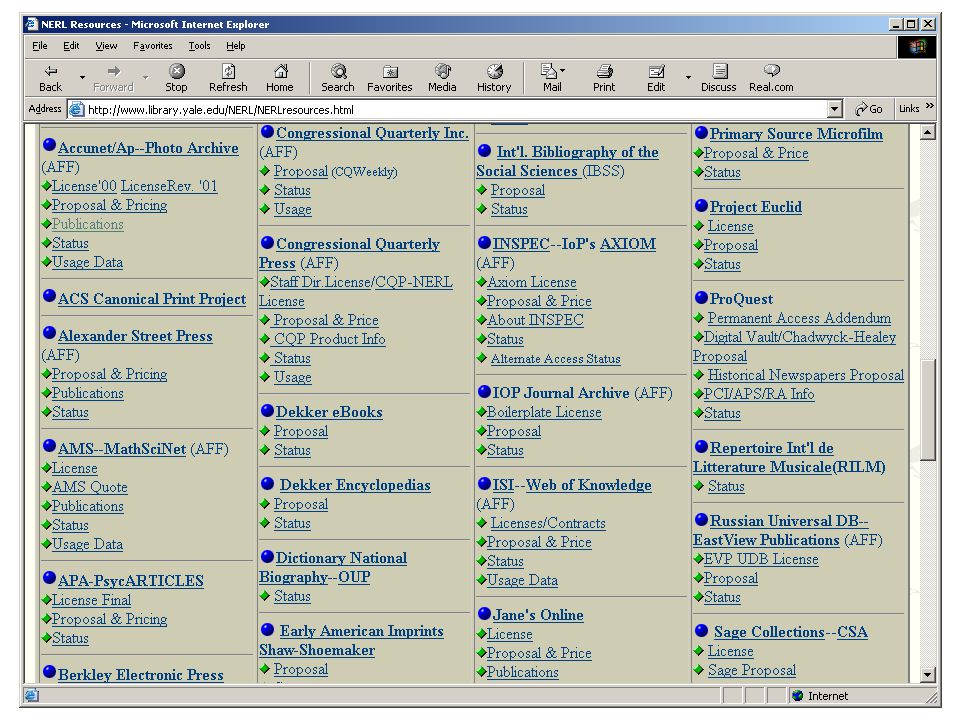Viewport: 960px width, 720px height.
Task: Click the PCI/APS/RA Info link
Action: [759, 394]
